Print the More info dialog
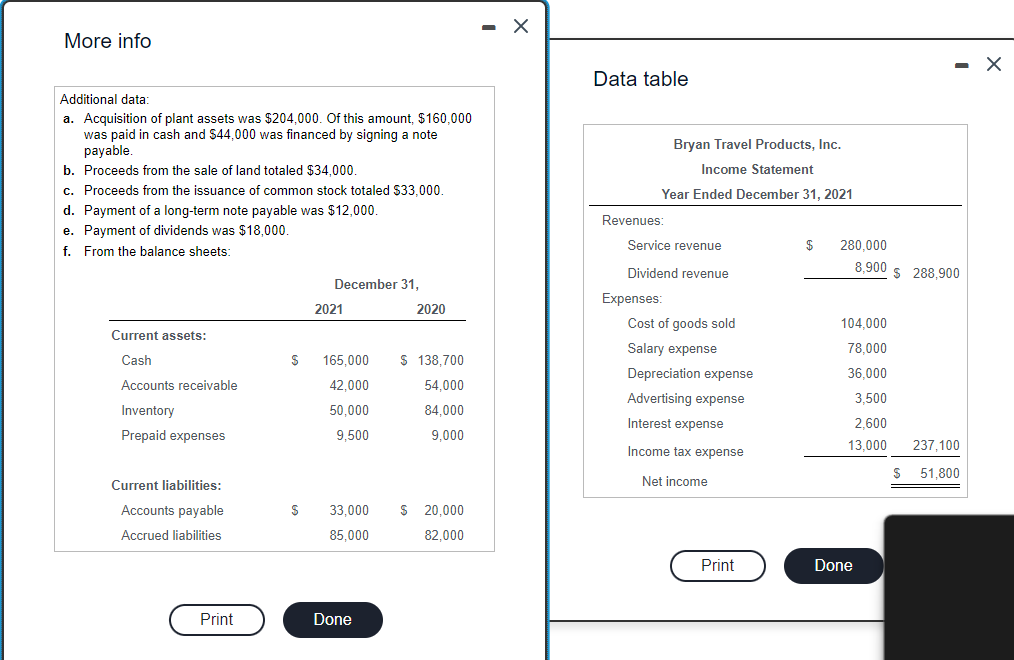This screenshot has height=660, width=1014. (x=217, y=620)
